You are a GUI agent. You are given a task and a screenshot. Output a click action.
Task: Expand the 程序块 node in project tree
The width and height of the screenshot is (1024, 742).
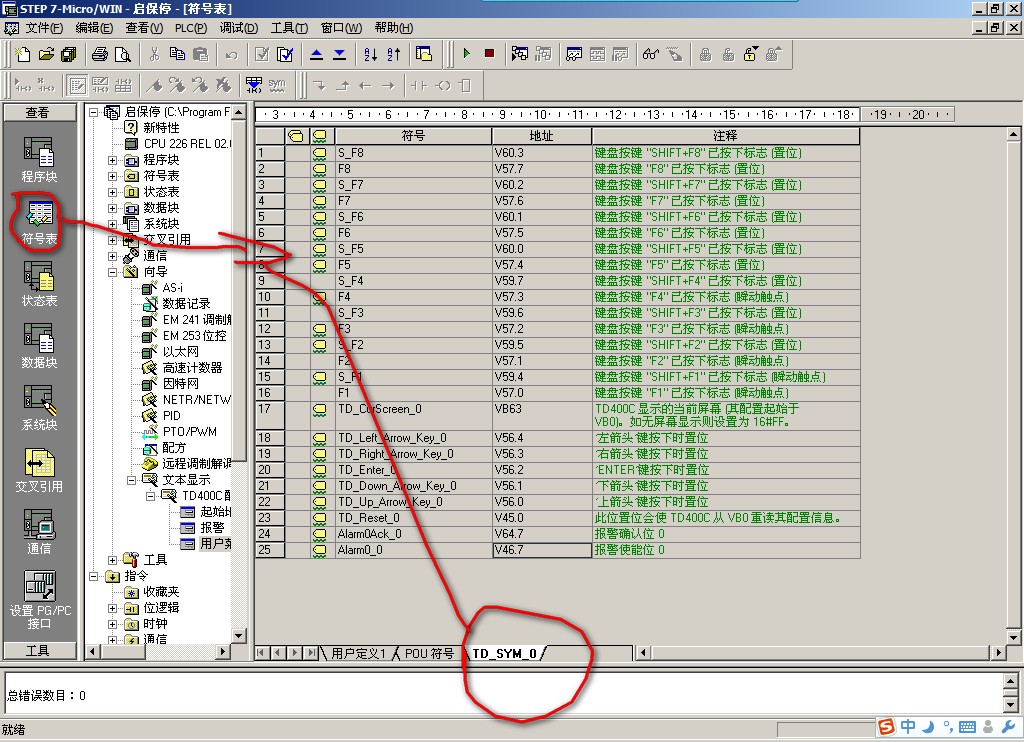pos(113,160)
